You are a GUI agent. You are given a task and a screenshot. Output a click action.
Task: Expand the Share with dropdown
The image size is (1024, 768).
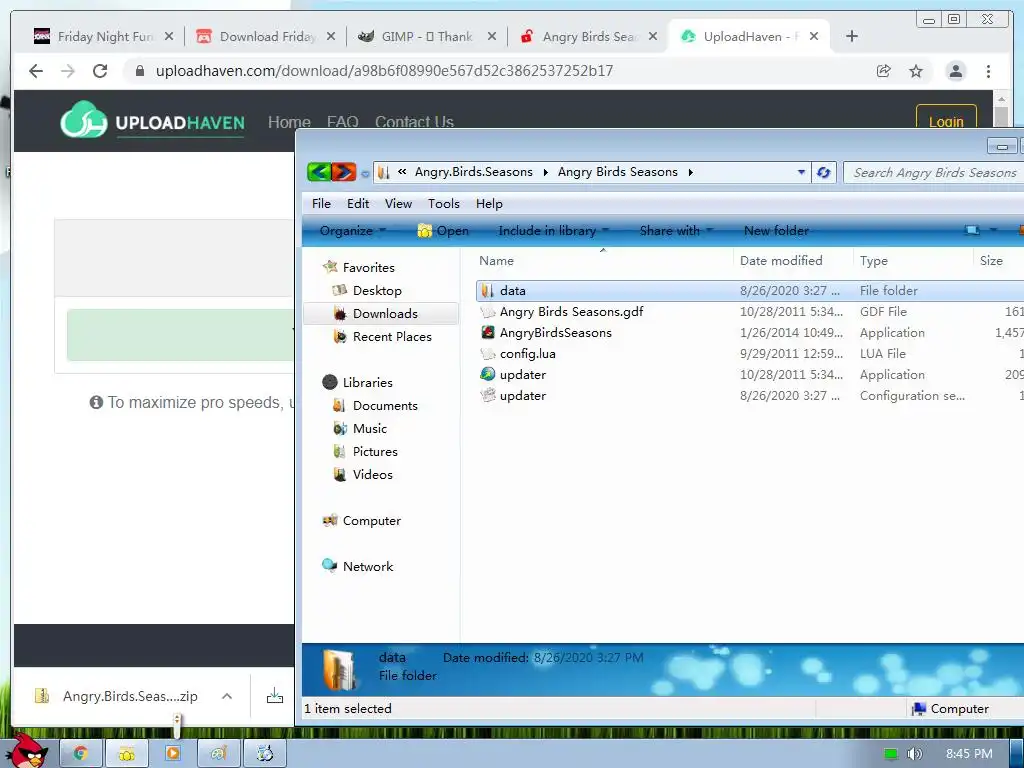point(676,231)
